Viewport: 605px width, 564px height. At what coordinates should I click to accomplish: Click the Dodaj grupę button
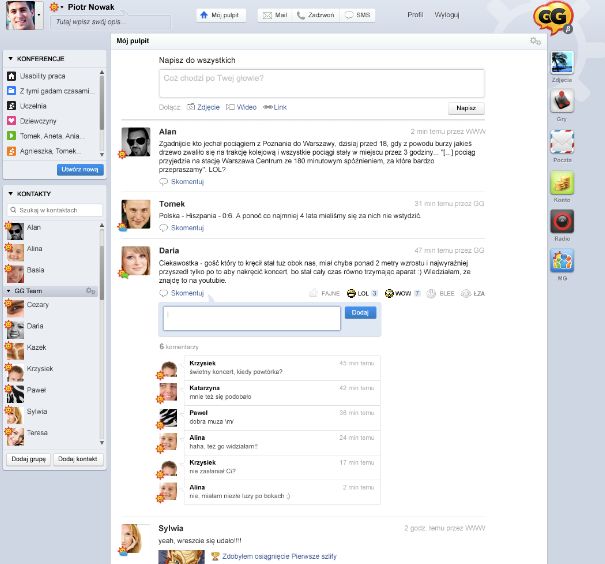29,459
